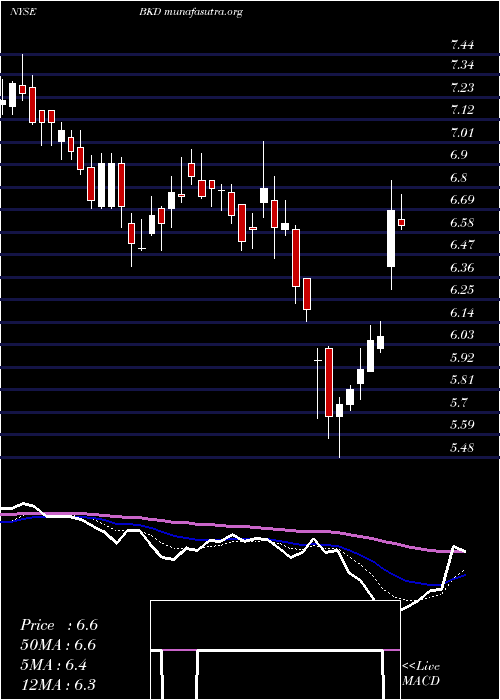This screenshot has height=700, width=500.
Task: Click the tall white gap-up candle near 6.47
Action: [391, 238]
